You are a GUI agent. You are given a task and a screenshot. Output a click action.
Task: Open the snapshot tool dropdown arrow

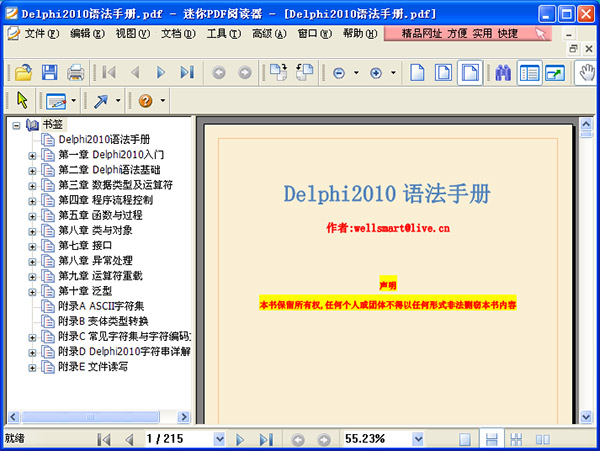click(x=73, y=101)
